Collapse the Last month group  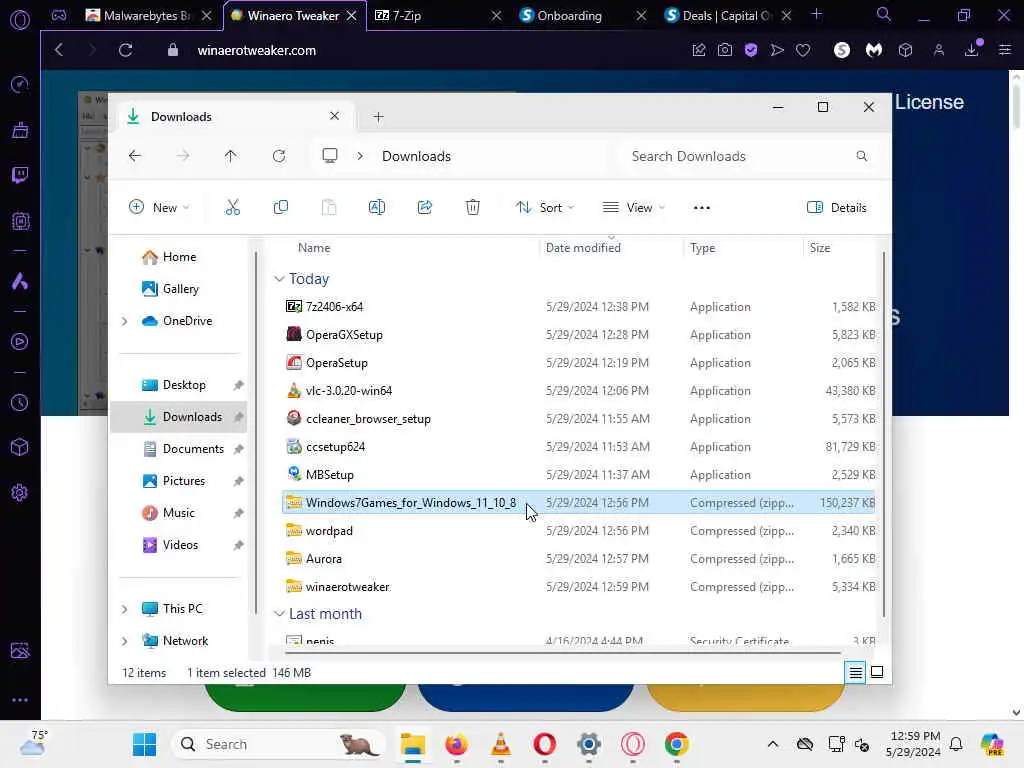pos(280,614)
